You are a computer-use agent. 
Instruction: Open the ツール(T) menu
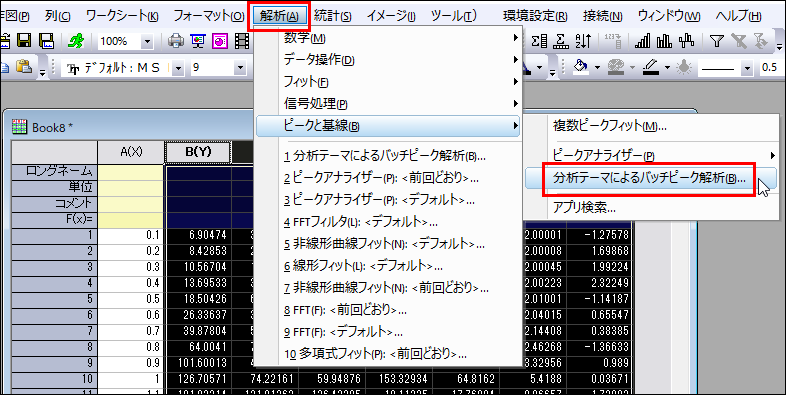[x=453, y=16]
